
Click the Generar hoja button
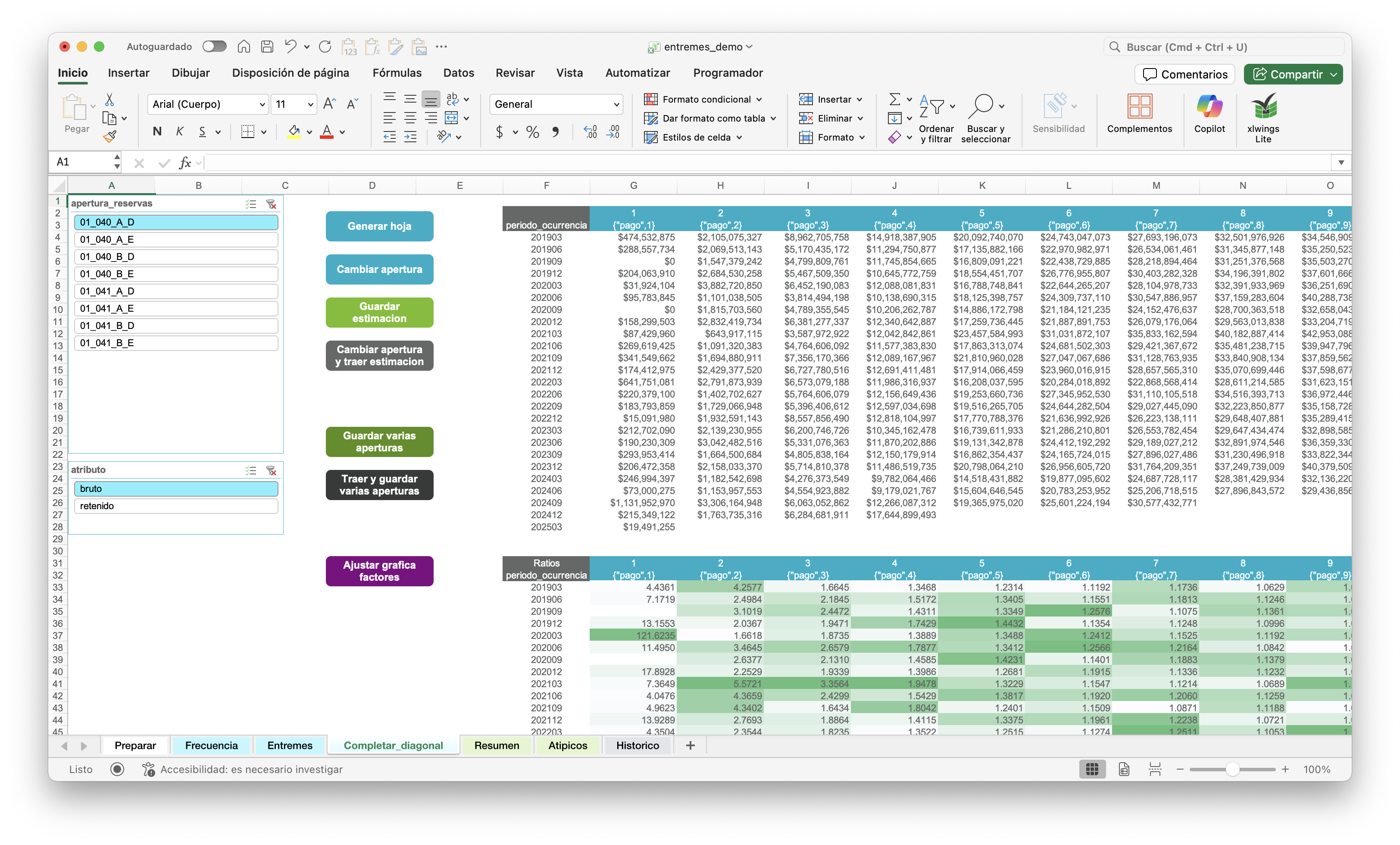380,226
